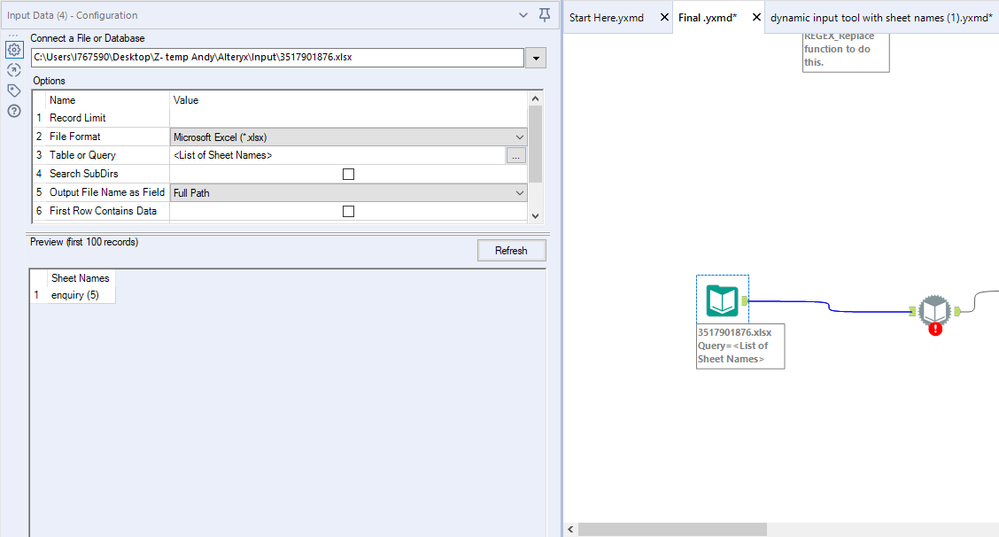
Task: Open the Annotation tag icon in sidebar
Action: (14, 90)
